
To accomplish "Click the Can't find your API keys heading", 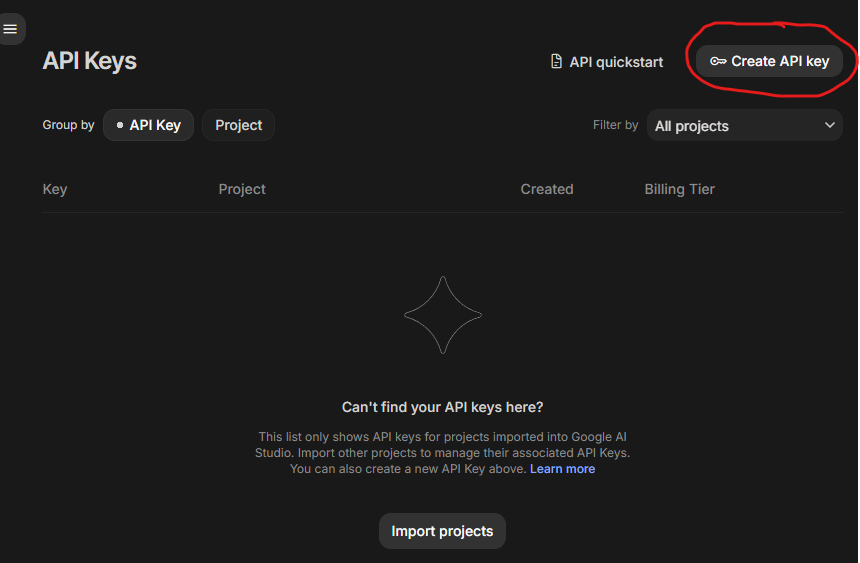I will 442,407.
